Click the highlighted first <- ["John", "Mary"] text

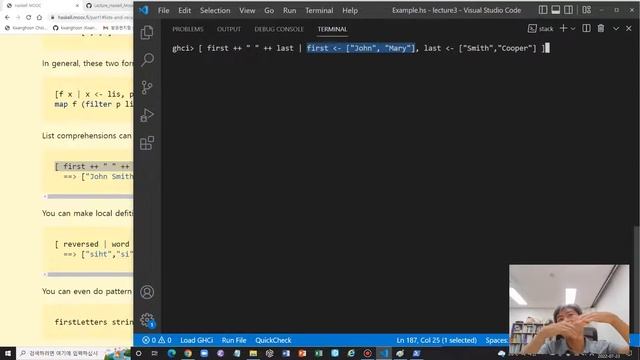[x=361, y=48]
